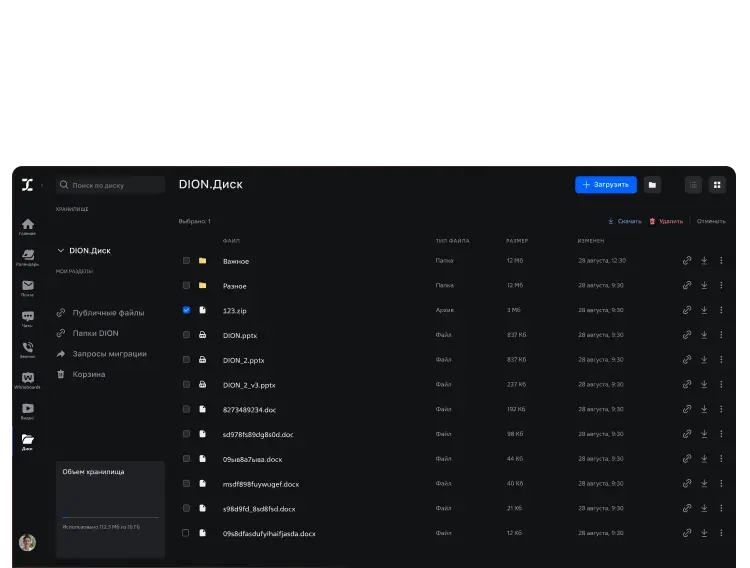
Task: Select the DION_2_v3.pptx checkbox
Action: (x=186, y=384)
